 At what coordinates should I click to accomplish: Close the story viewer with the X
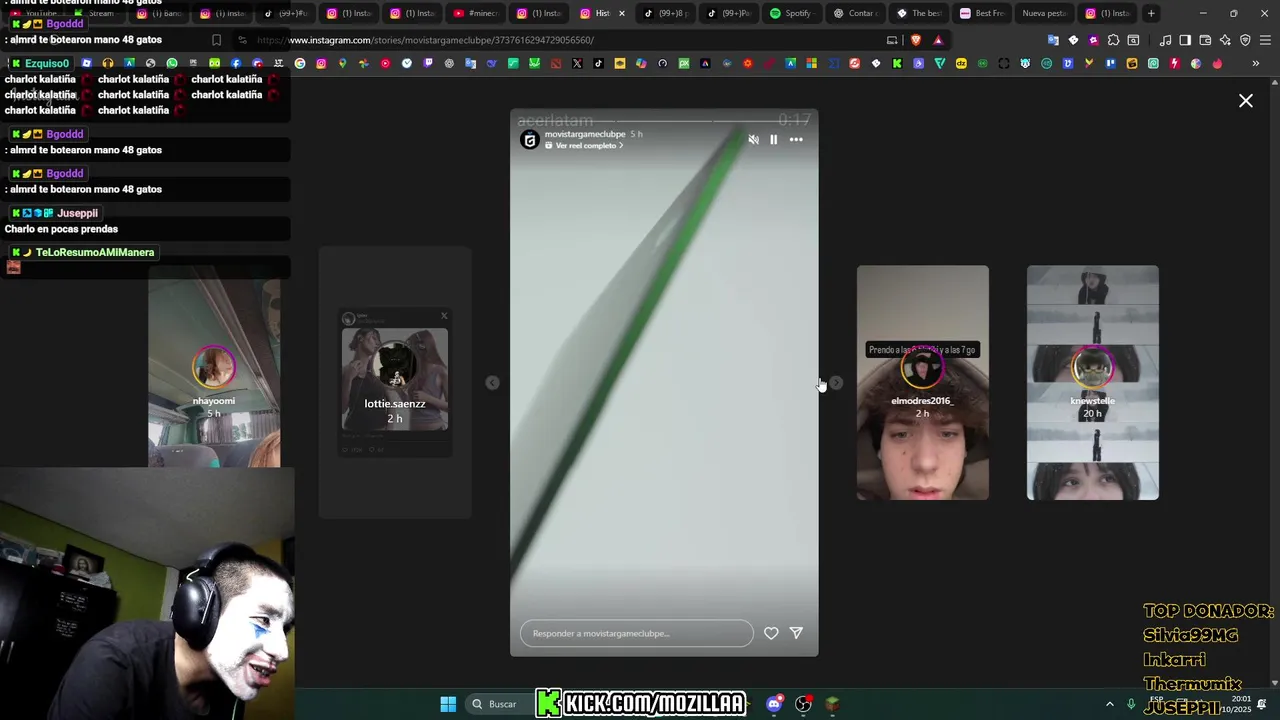pyautogui.click(x=1246, y=101)
